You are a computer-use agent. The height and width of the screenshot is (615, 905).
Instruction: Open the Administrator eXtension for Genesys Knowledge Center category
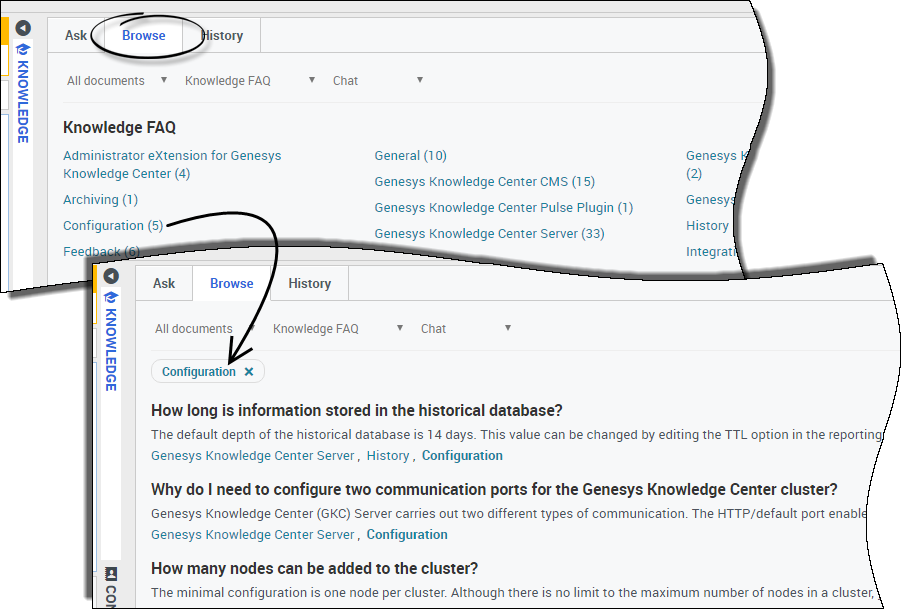pyautogui.click(x=172, y=164)
